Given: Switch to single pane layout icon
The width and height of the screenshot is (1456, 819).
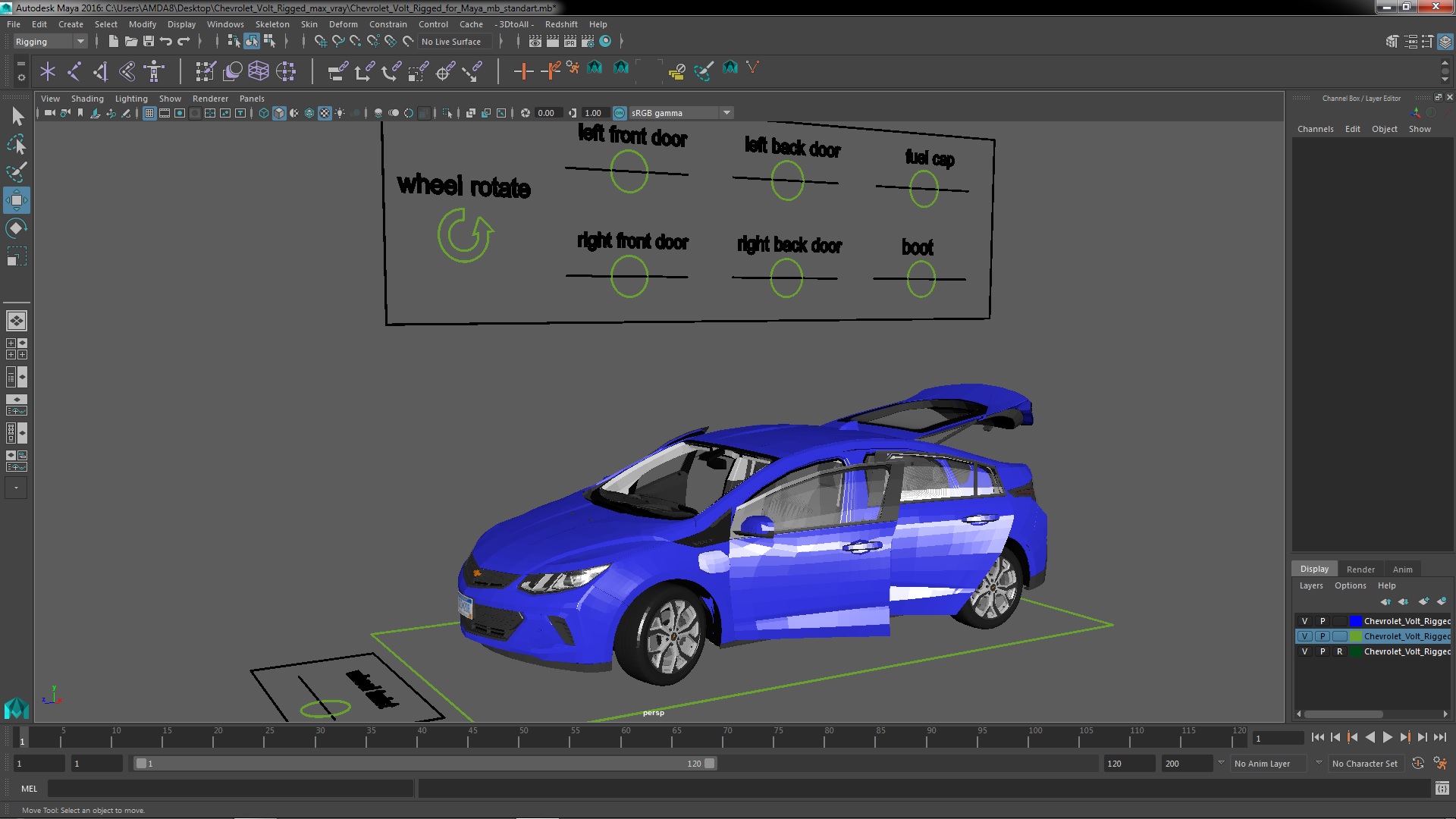Looking at the screenshot, I should coord(17,321).
